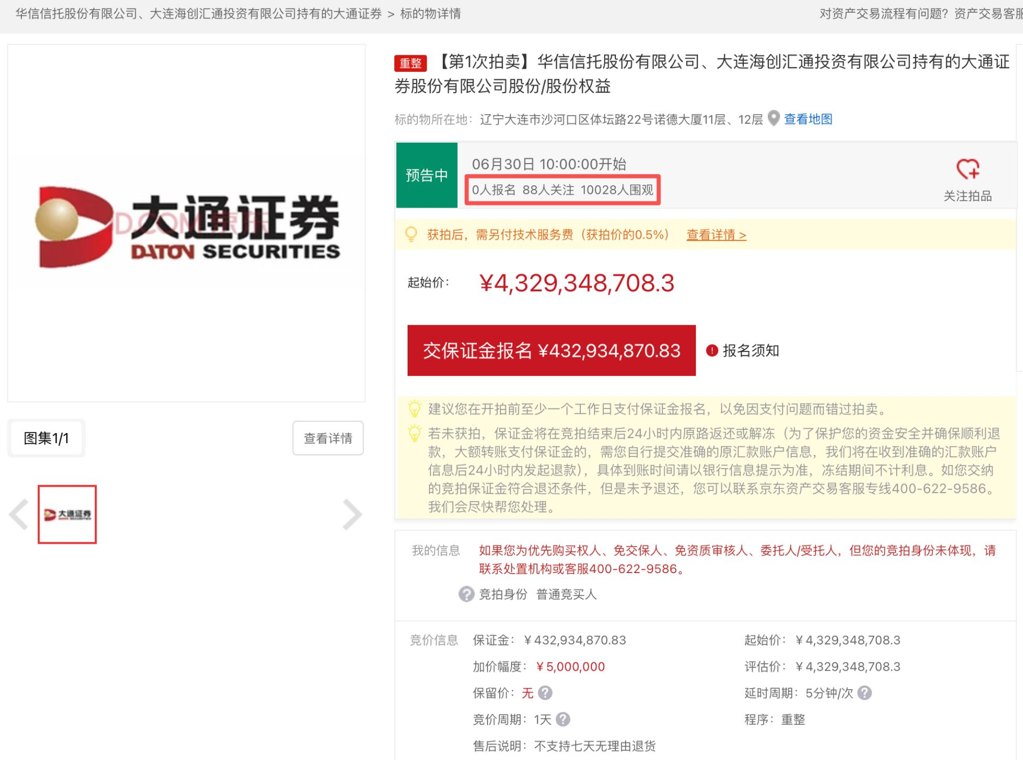Click the red exclamation icon beside 报名须知
This screenshot has width=1023, height=760.
712,350
